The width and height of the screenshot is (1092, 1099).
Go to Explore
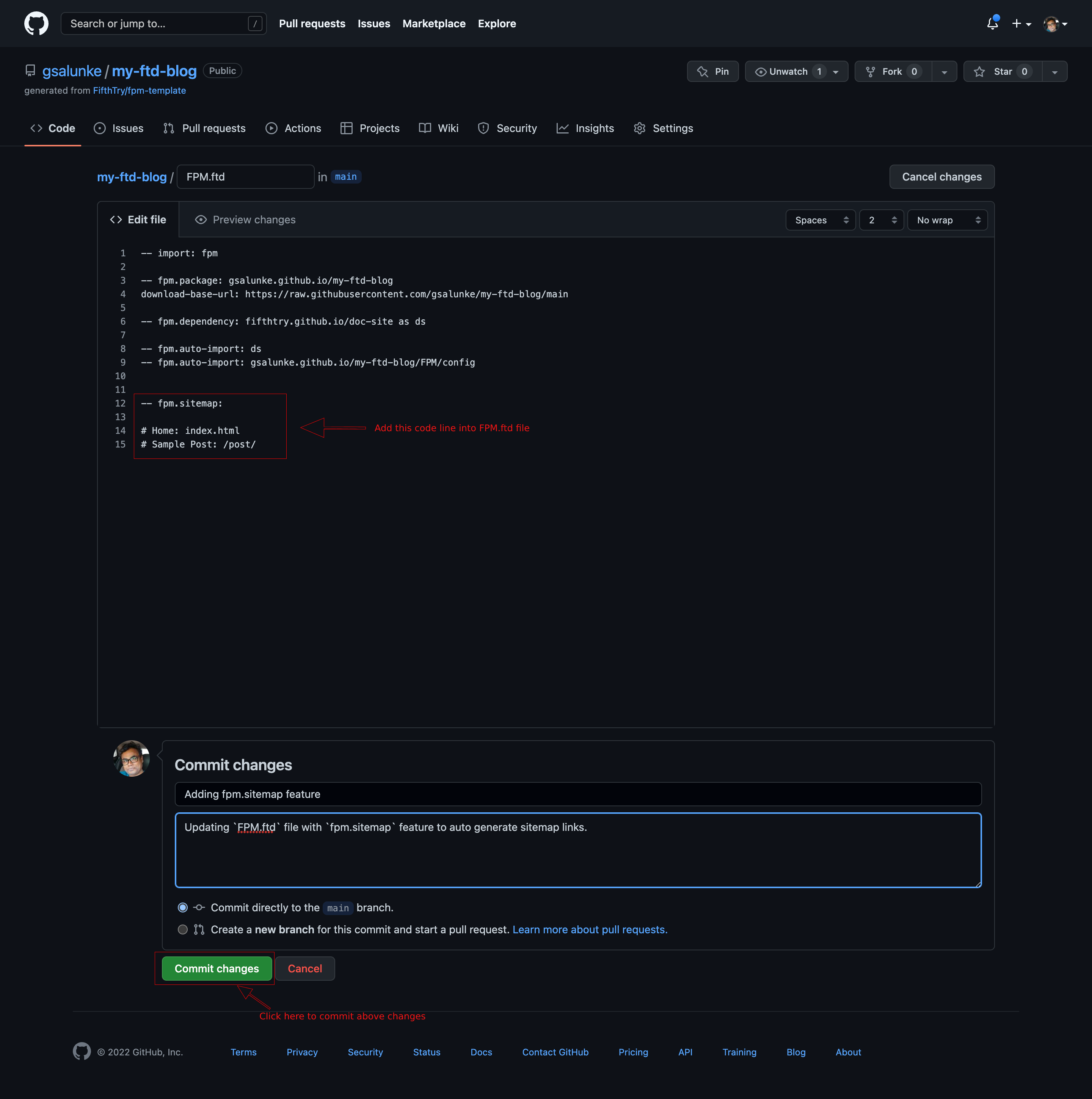[x=497, y=24]
